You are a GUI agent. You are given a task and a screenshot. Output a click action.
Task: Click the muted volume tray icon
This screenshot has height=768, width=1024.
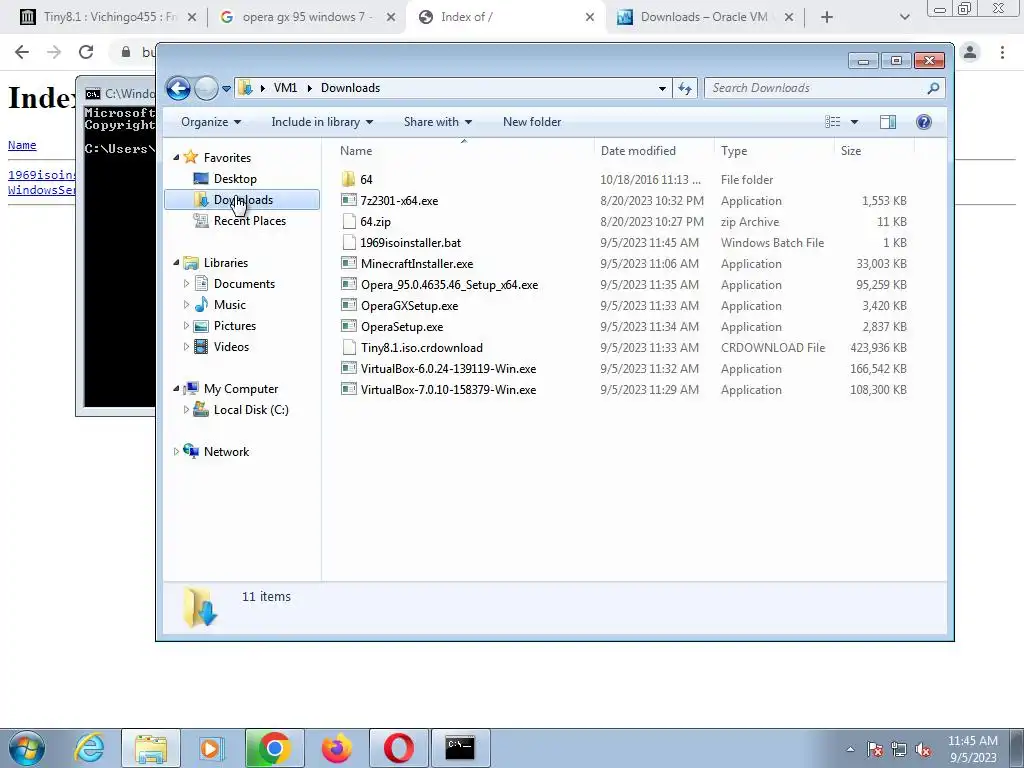coord(923,750)
